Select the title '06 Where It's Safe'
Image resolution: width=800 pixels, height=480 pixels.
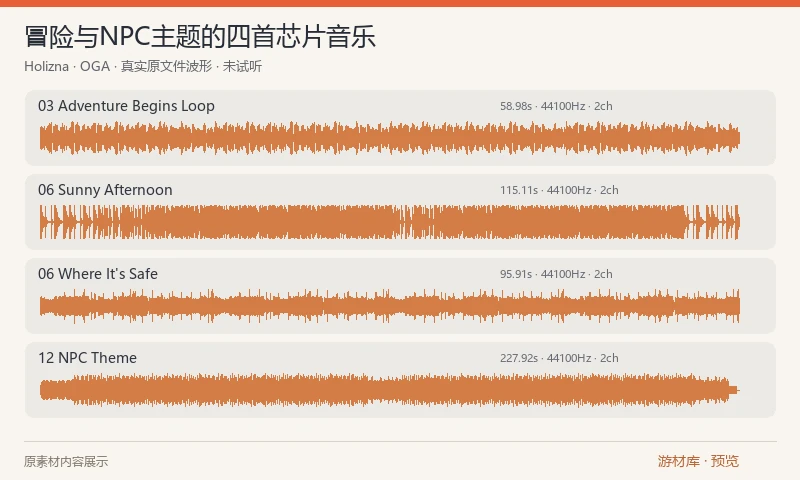tap(98, 274)
